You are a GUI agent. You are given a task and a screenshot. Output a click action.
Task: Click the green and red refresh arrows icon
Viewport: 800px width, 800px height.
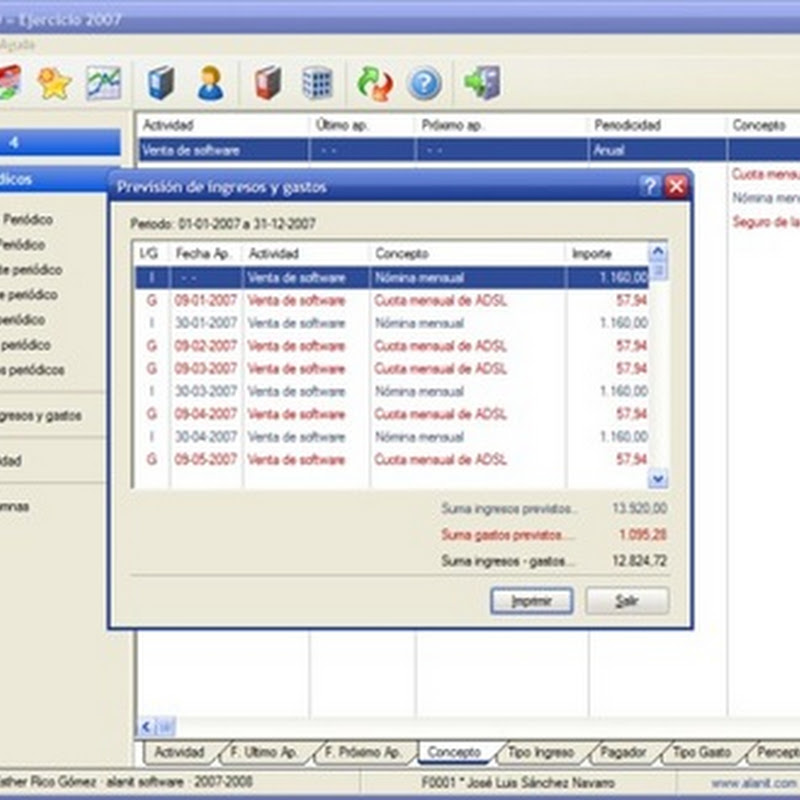375,83
